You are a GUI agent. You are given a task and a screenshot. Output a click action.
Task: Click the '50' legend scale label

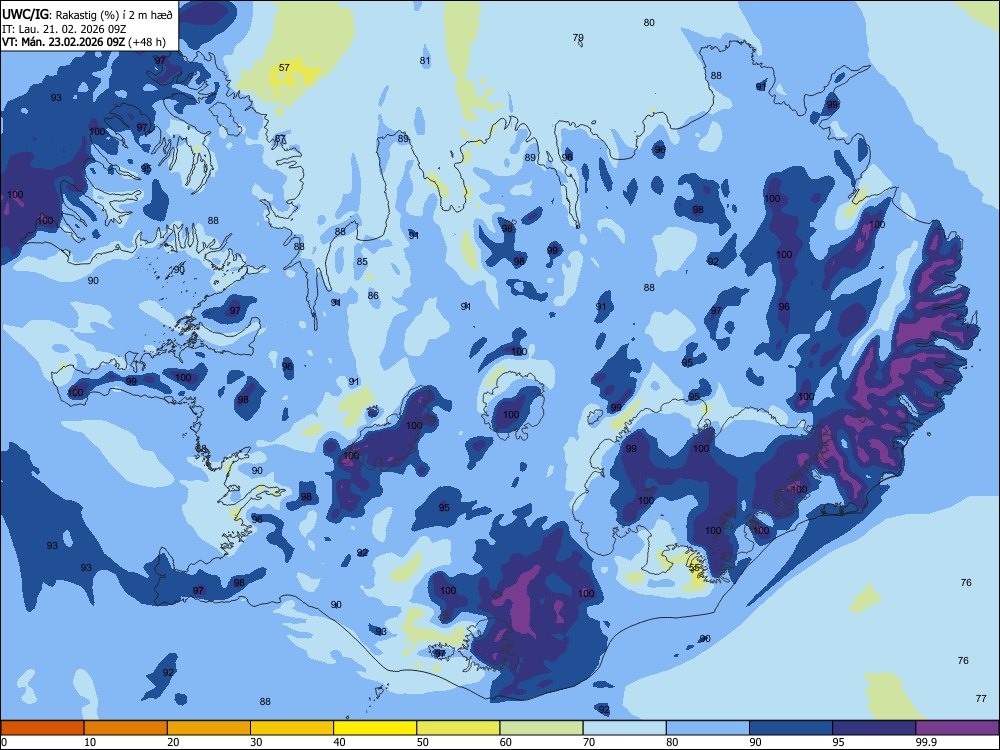click(x=423, y=742)
